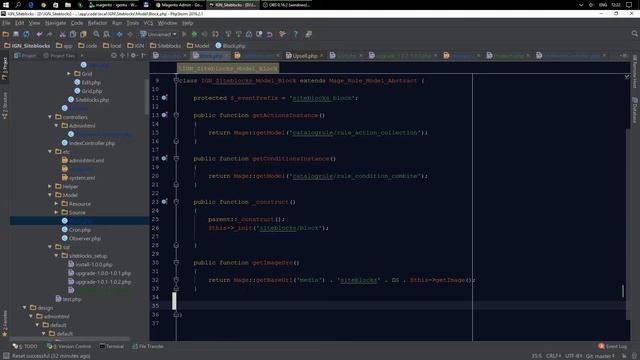Open the TODO tool window
Image resolution: width=640 pixels, height=360 pixels.
(x=25, y=346)
